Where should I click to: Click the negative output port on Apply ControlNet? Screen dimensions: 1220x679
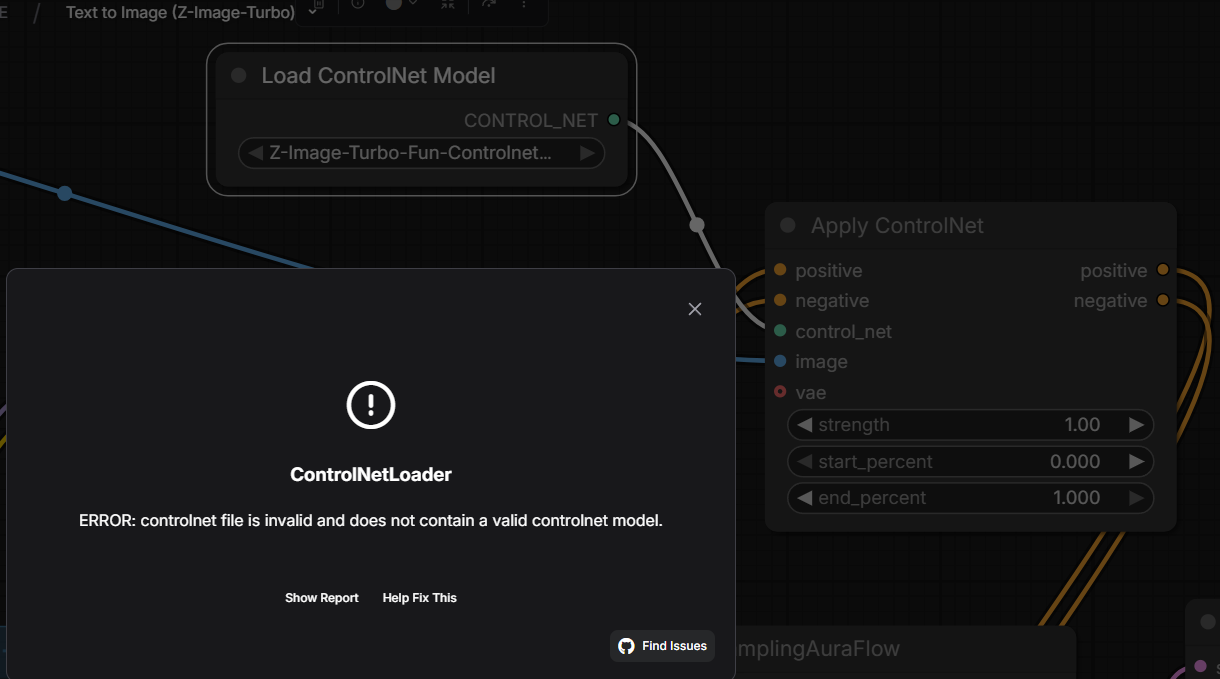pyautogui.click(x=1162, y=300)
